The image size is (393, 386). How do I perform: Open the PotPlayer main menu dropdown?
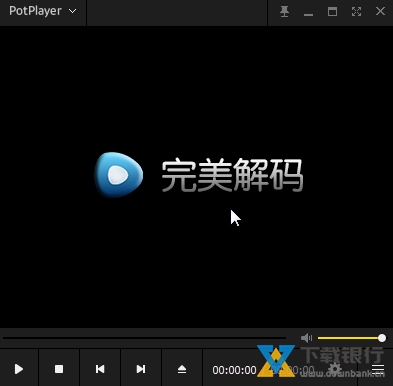click(43, 11)
